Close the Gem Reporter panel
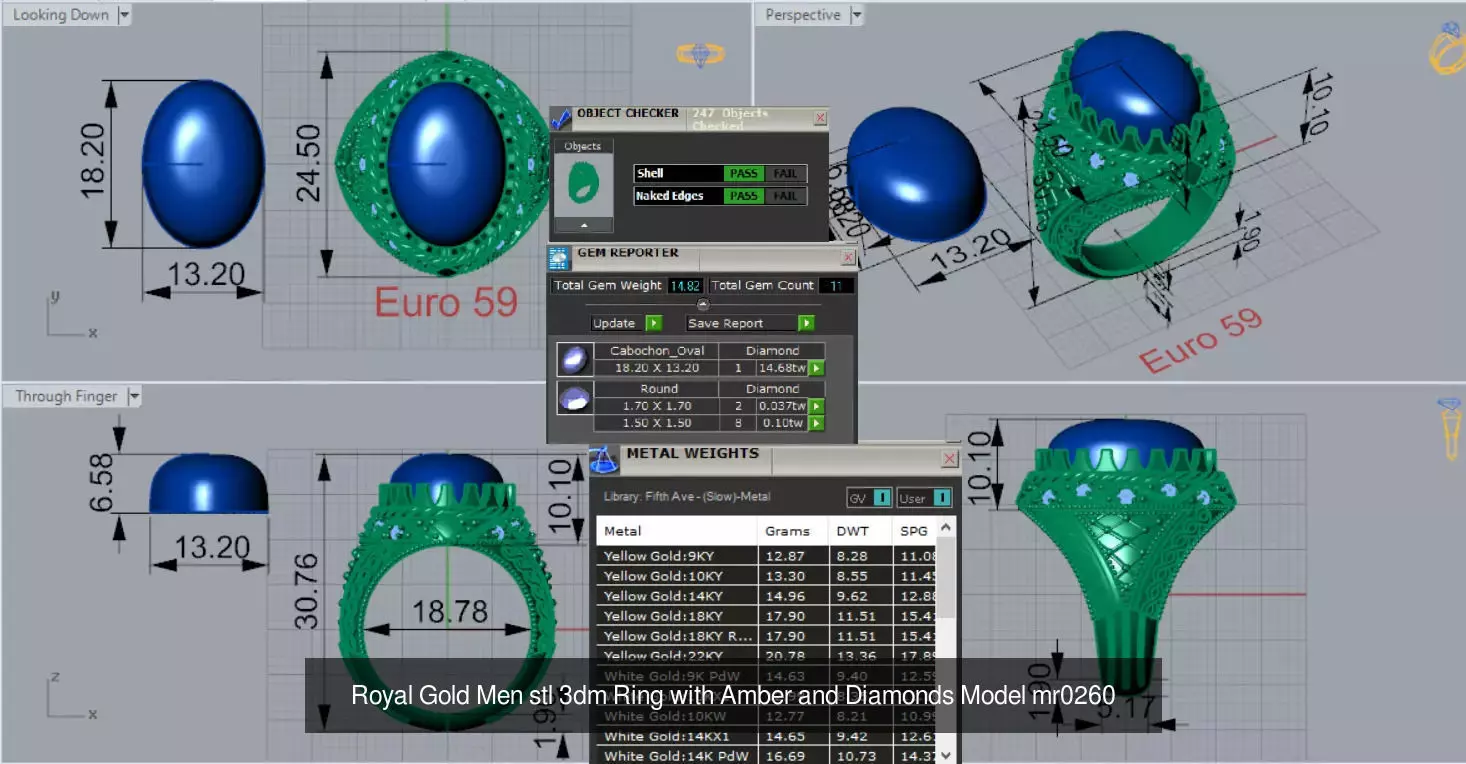This screenshot has width=1466, height=764. pyautogui.click(x=848, y=257)
